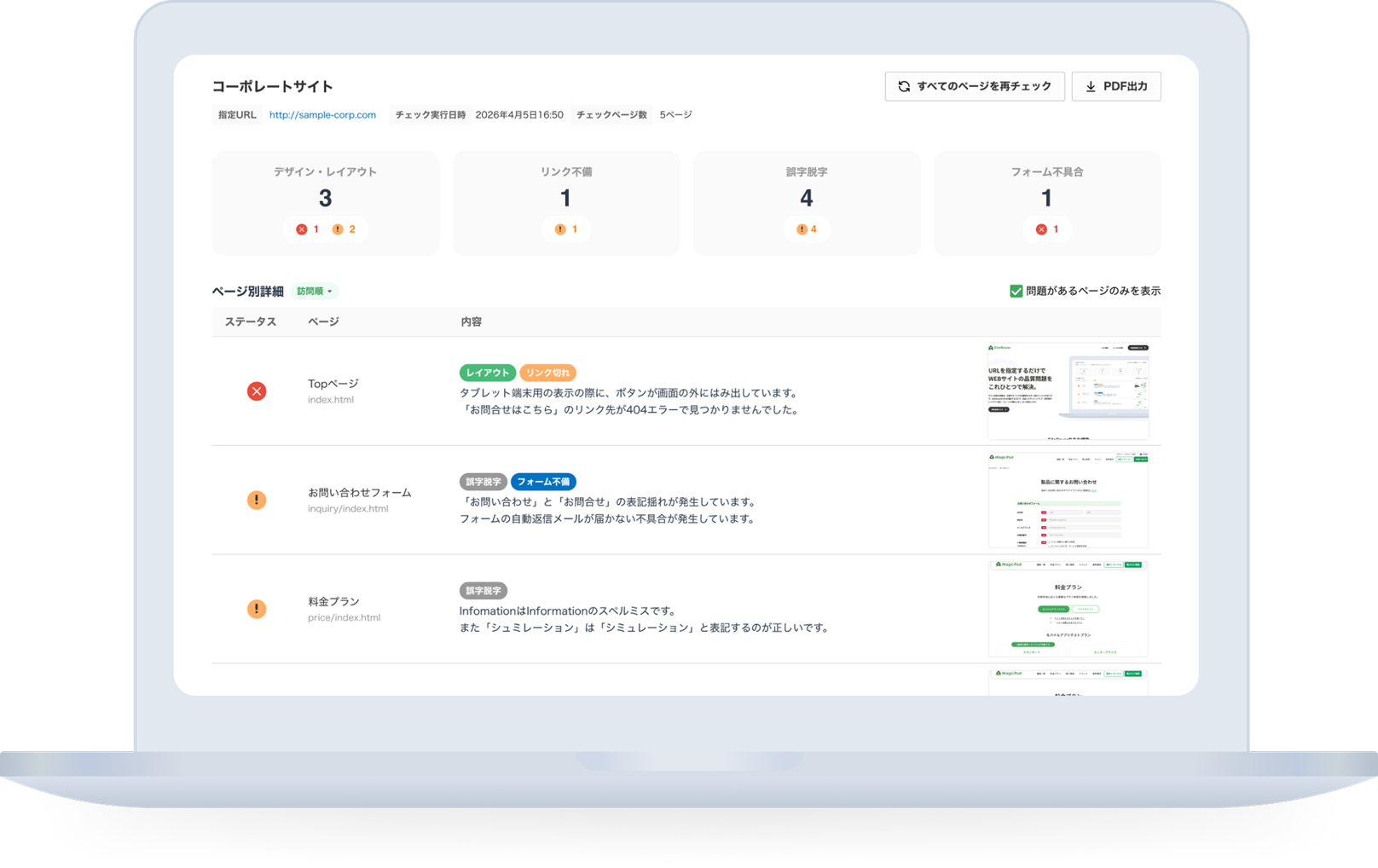The width and height of the screenshot is (1378, 868).
Task: Select the レイアウト tag on Topページ row
Action: tap(487, 373)
